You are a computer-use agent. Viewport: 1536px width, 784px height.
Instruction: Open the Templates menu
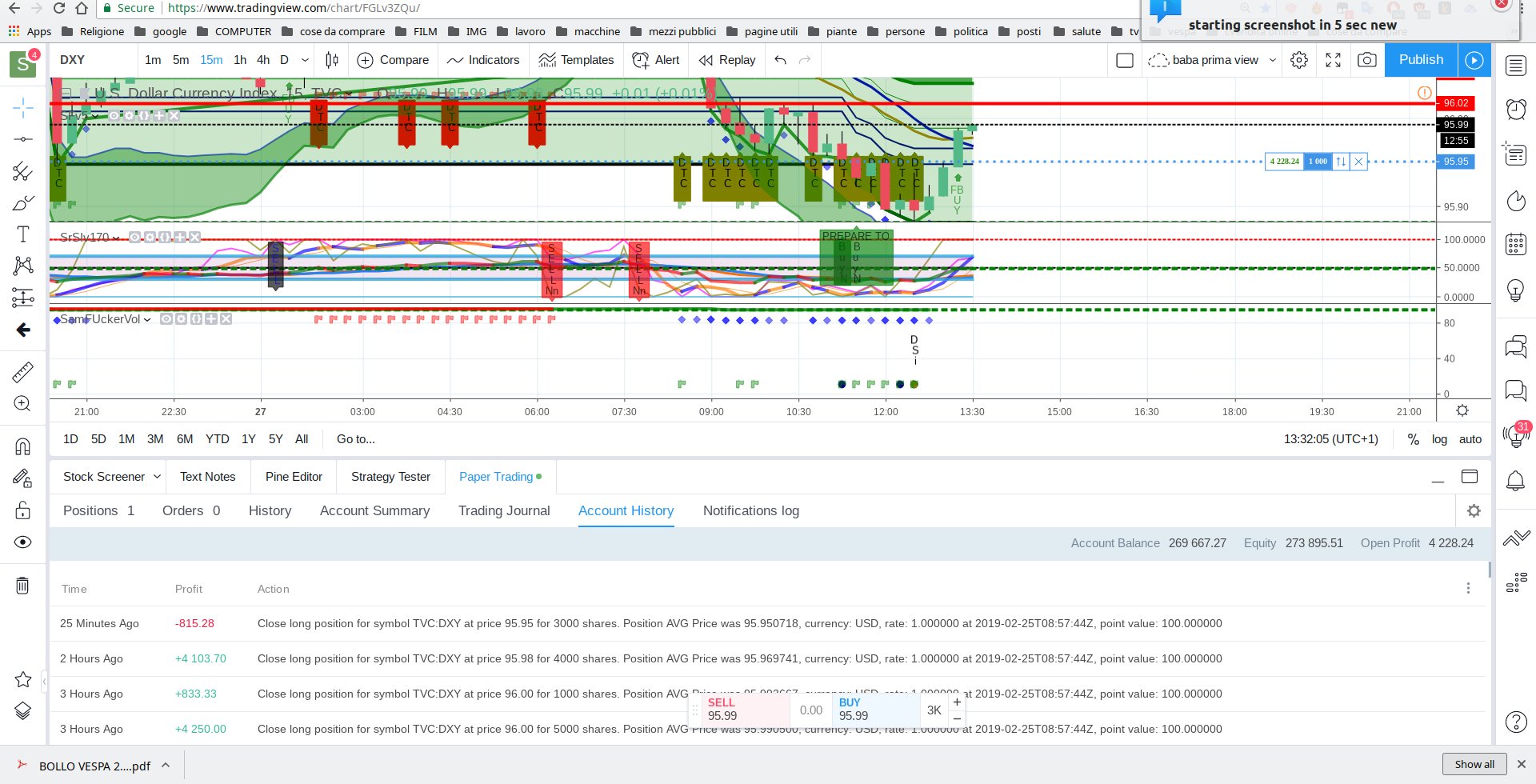click(x=576, y=60)
